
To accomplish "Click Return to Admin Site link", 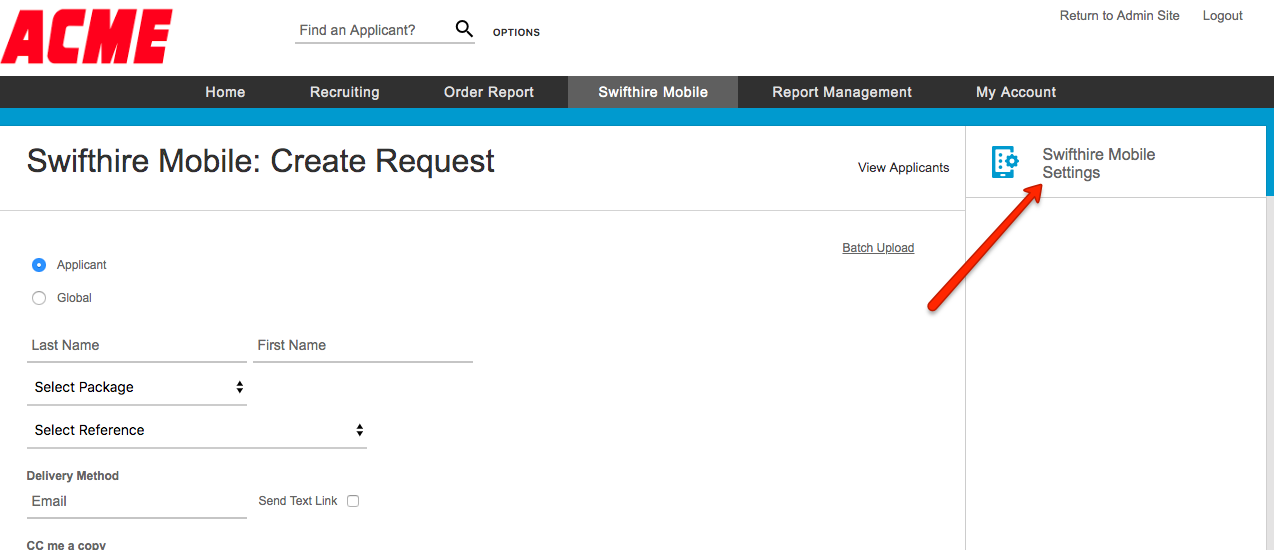I will (x=1120, y=16).
